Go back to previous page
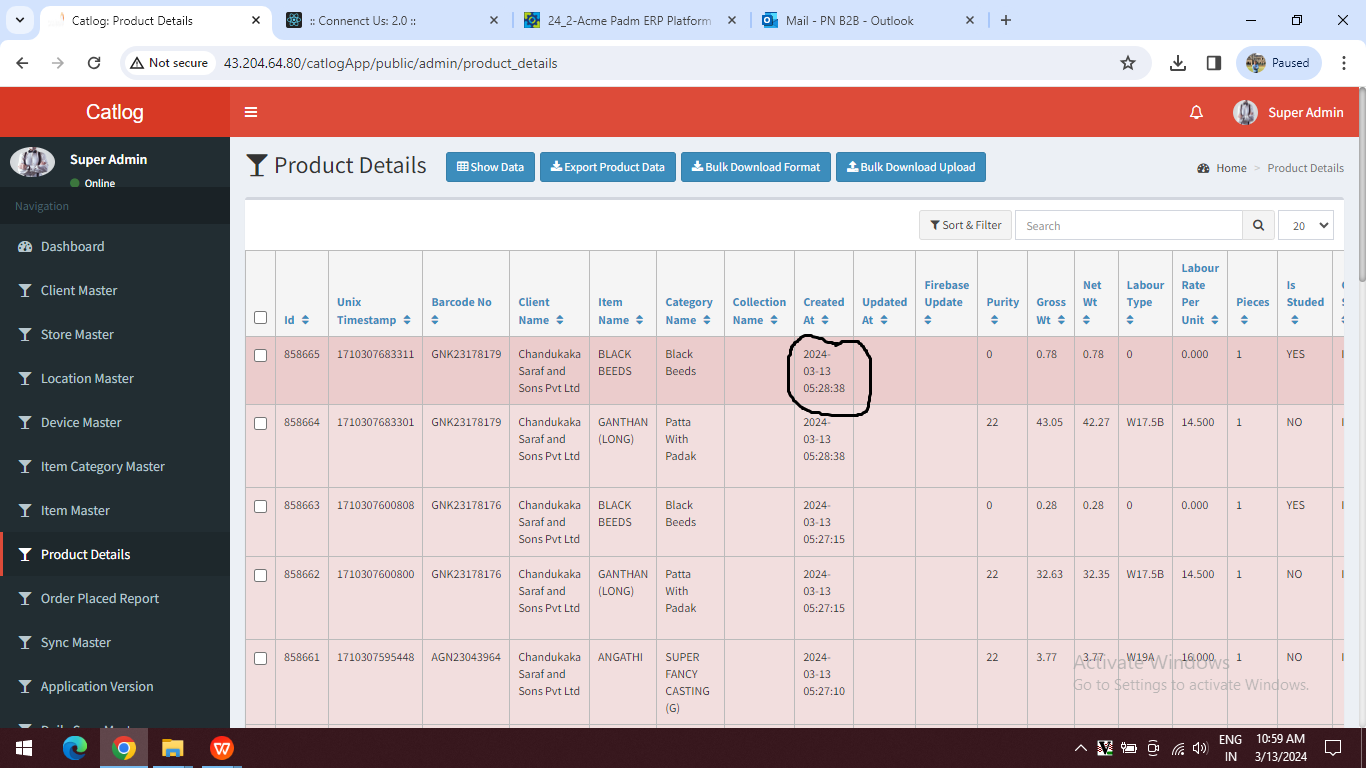1366x768 pixels. tap(23, 63)
